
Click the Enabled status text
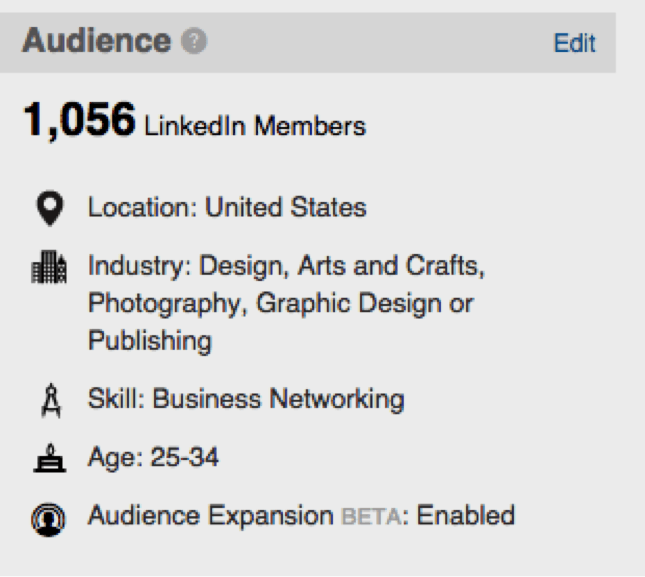pos(466,515)
